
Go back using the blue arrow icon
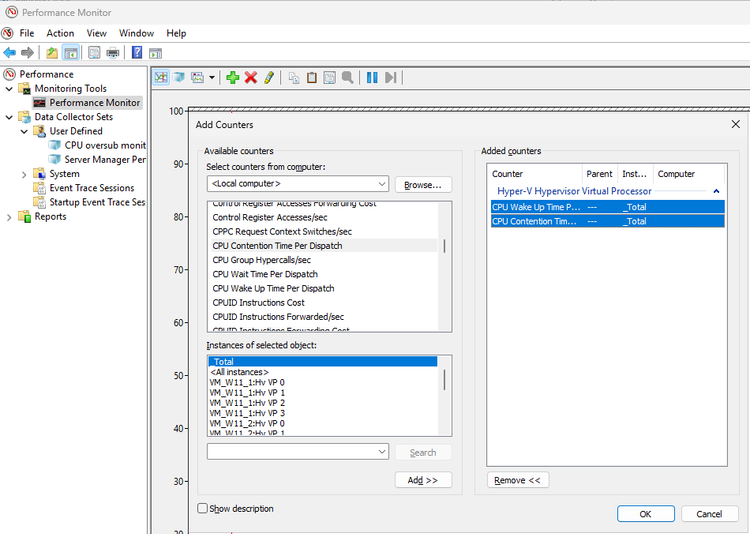click(x=9, y=52)
